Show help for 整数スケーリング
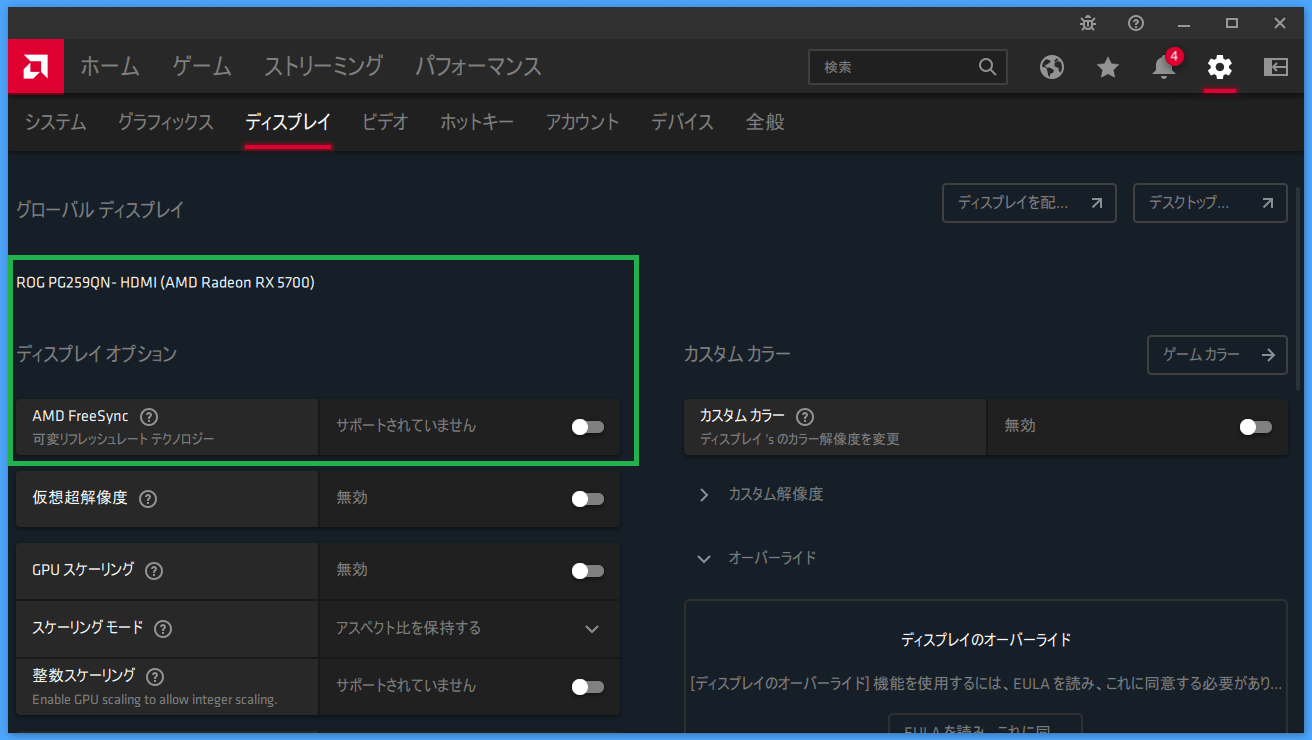The image size is (1312, 740). [155, 677]
